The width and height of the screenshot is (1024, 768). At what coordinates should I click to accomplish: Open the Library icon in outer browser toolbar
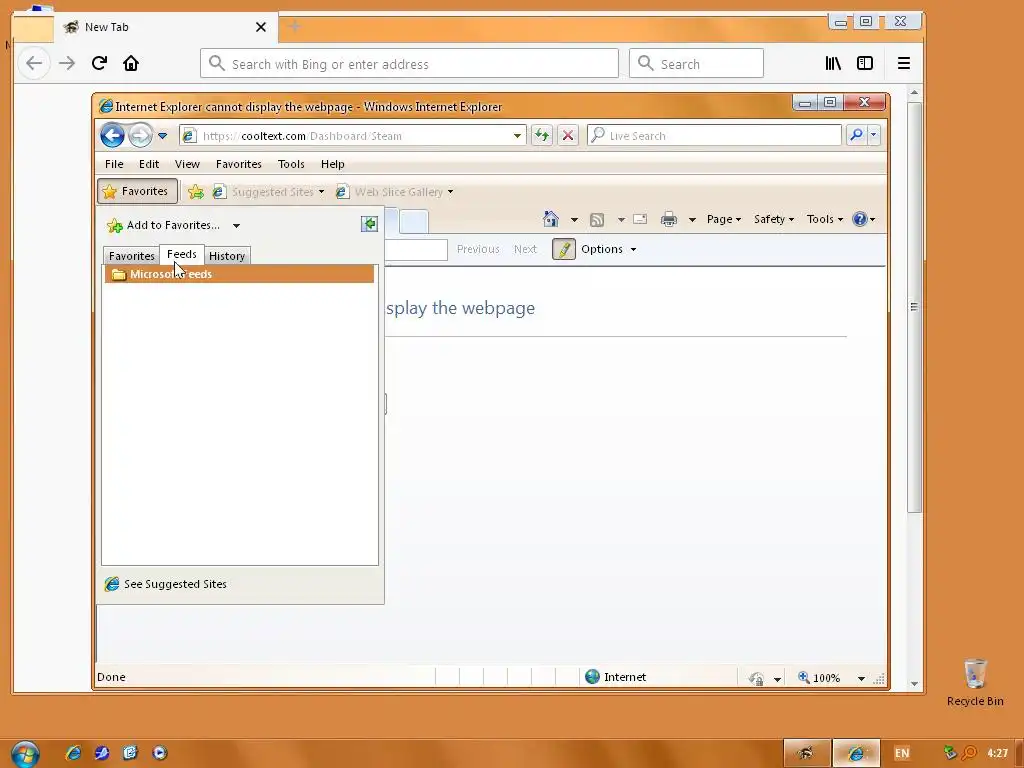833,63
